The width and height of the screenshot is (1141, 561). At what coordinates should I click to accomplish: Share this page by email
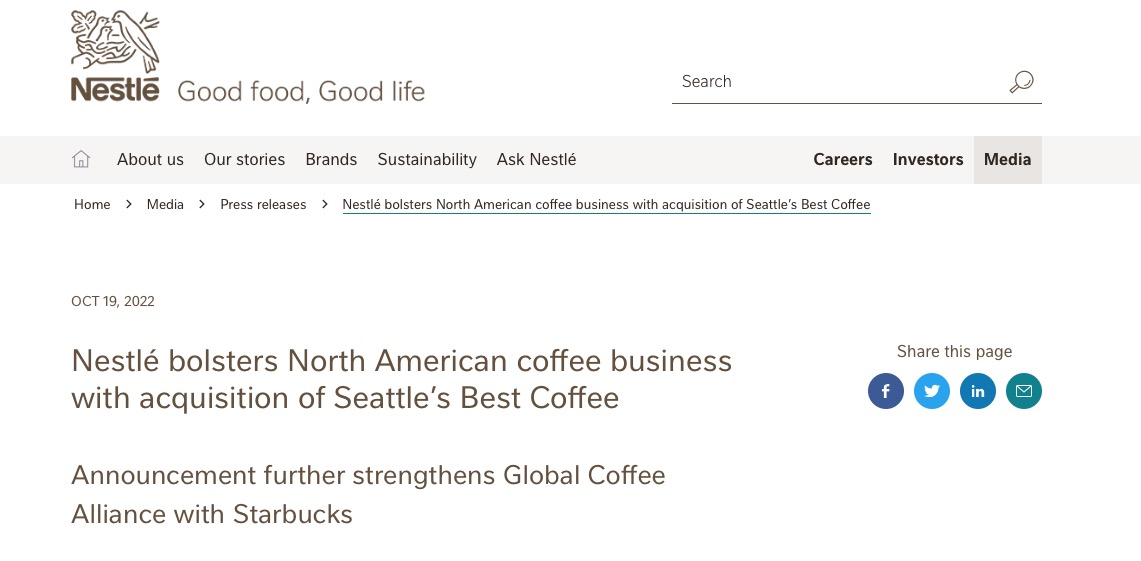click(x=1023, y=391)
